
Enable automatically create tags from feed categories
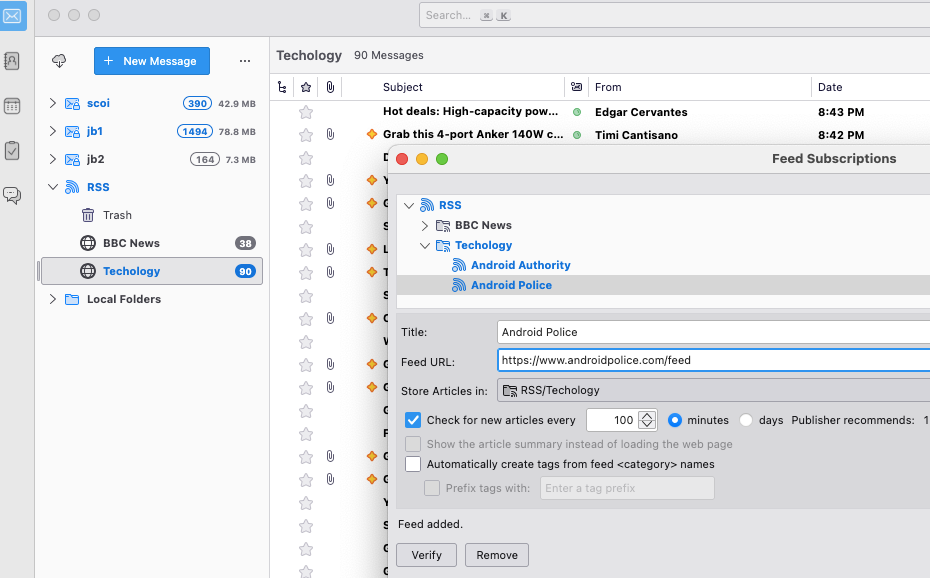coord(413,464)
